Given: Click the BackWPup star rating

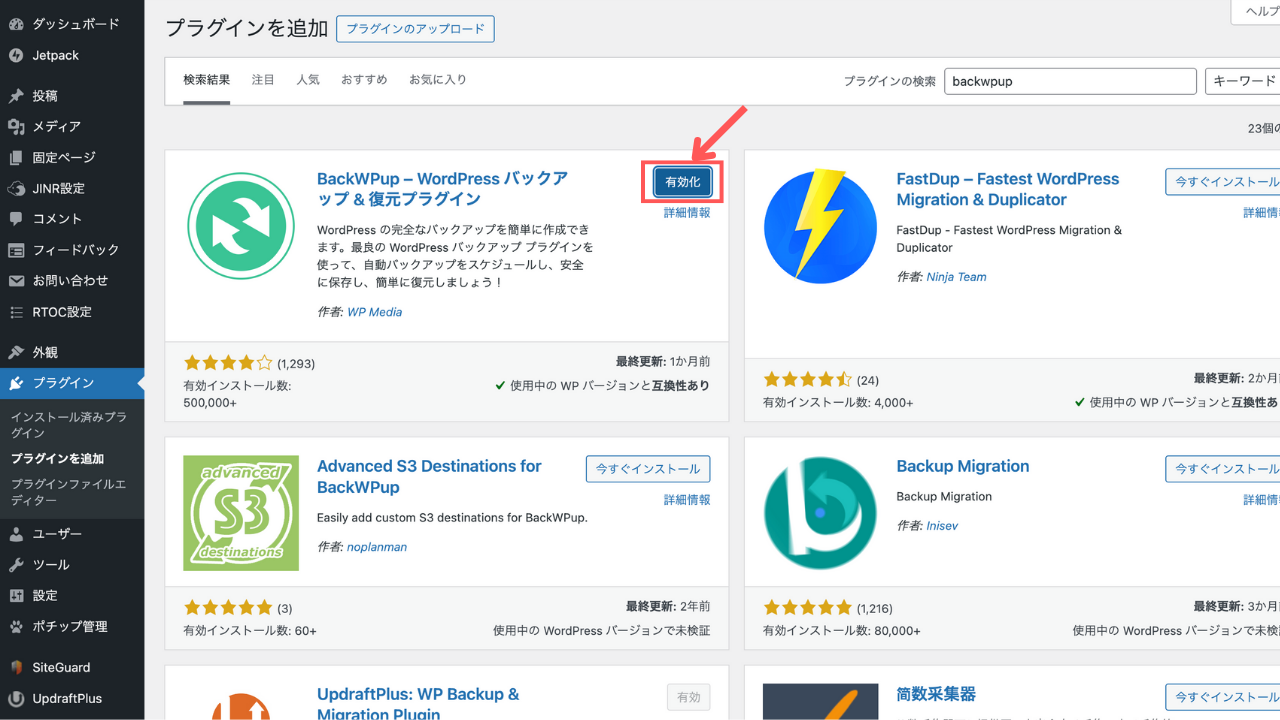Looking at the screenshot, I should (x=228, y=363).
